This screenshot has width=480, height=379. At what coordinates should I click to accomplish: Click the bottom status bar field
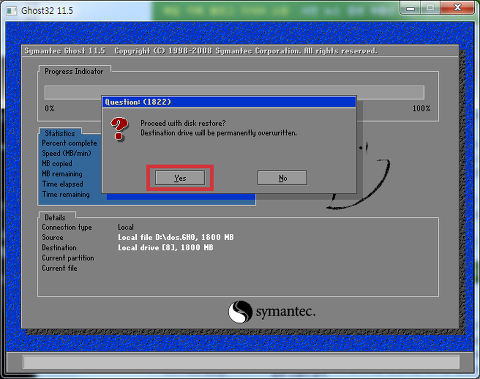tap(241, 362)
